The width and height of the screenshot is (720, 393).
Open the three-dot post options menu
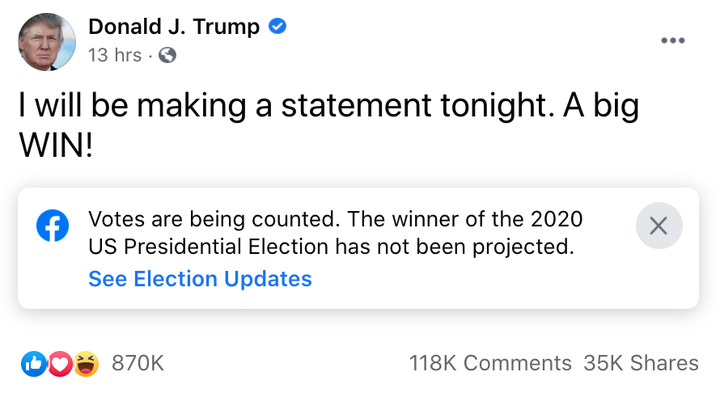coord(673,41)
